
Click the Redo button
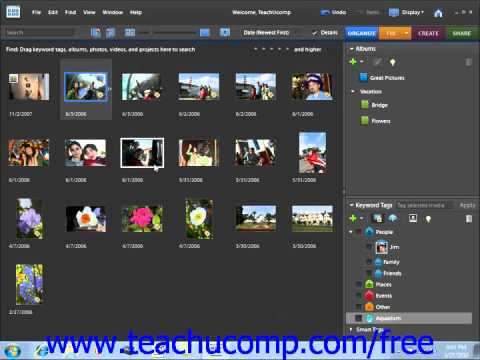tap(368, 12)
